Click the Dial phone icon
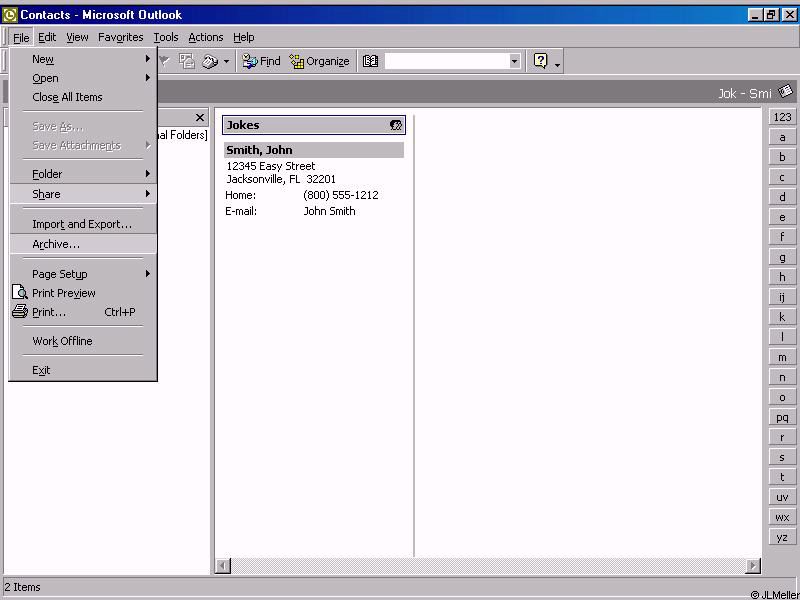800x600 pixels. [x=210, y=61]
